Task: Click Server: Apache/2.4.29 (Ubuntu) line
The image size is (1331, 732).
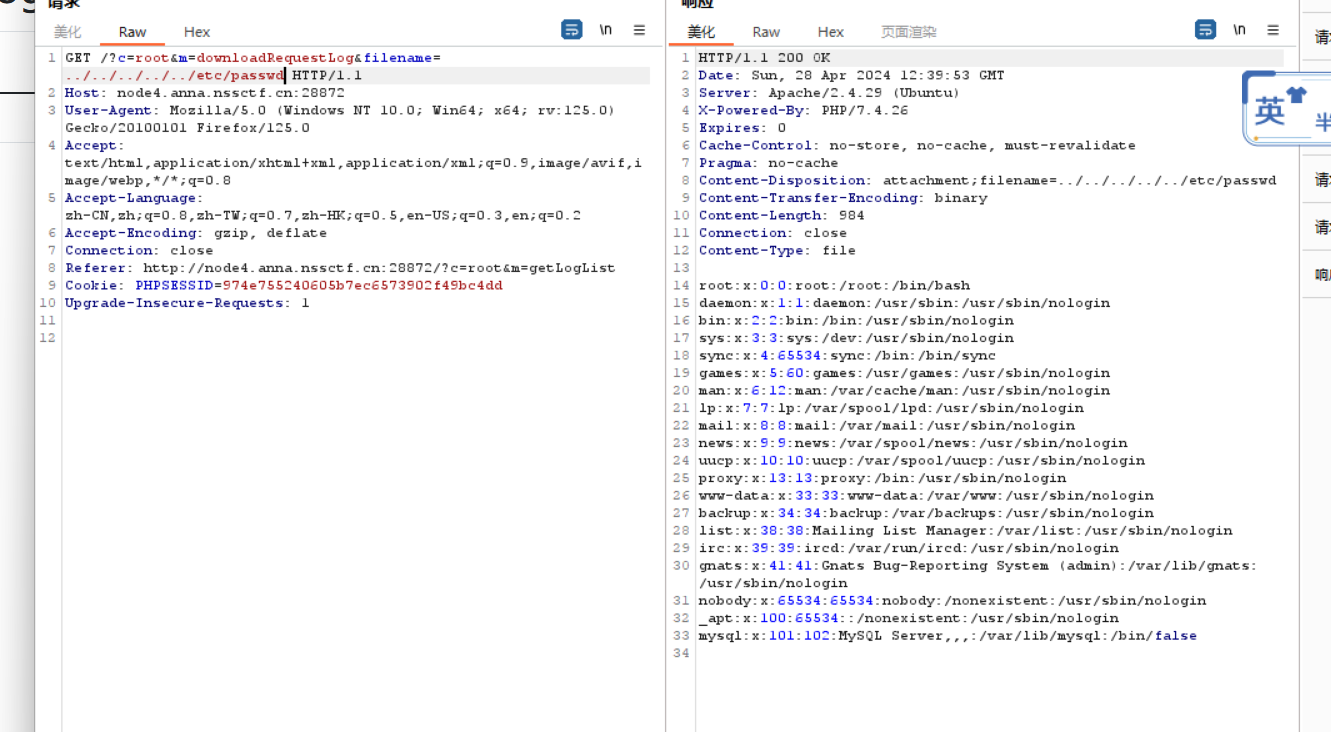Action: coord(829,93)
